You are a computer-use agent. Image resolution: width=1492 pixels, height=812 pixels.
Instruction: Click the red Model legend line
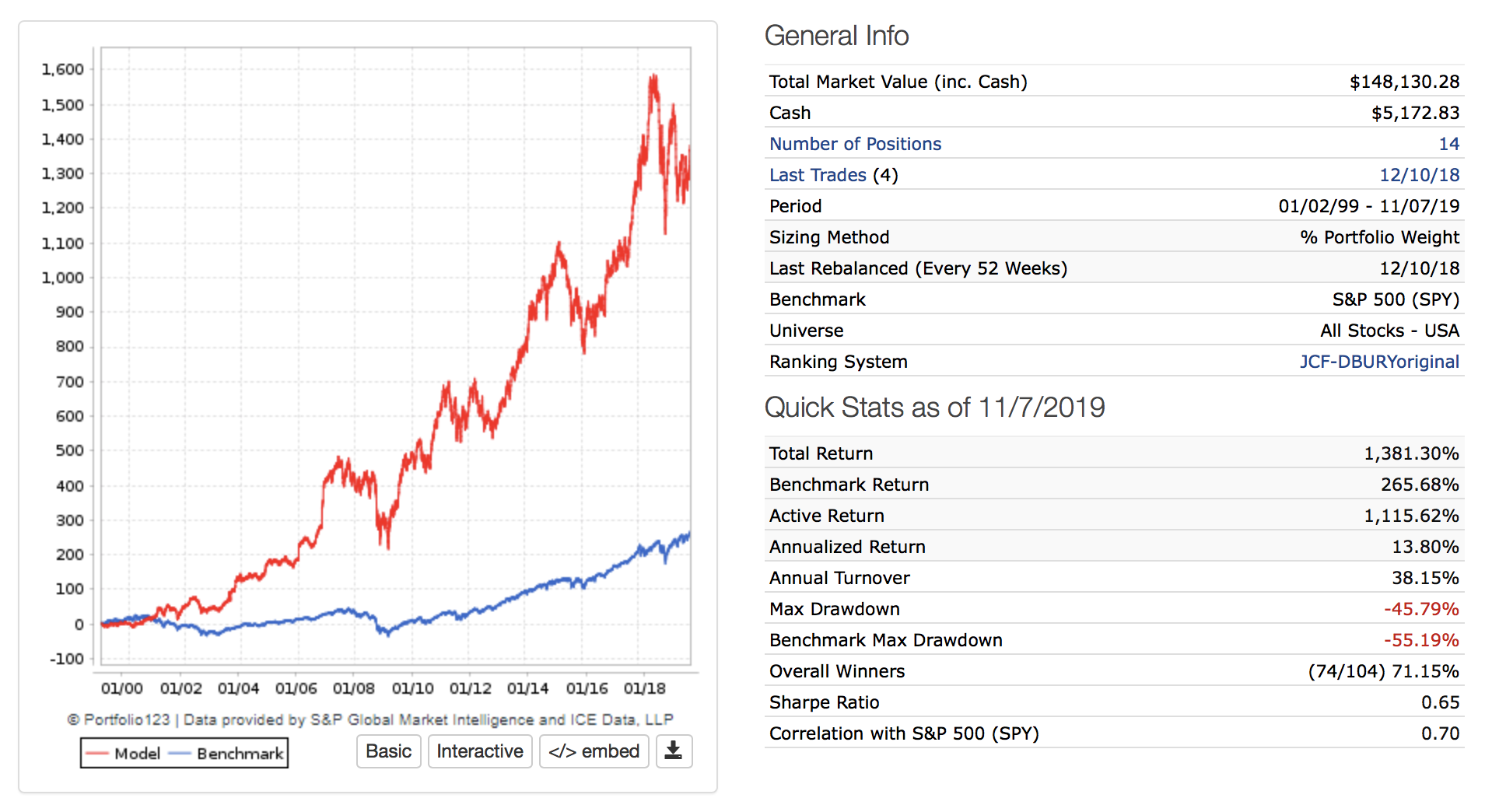(x=97, y=754)
